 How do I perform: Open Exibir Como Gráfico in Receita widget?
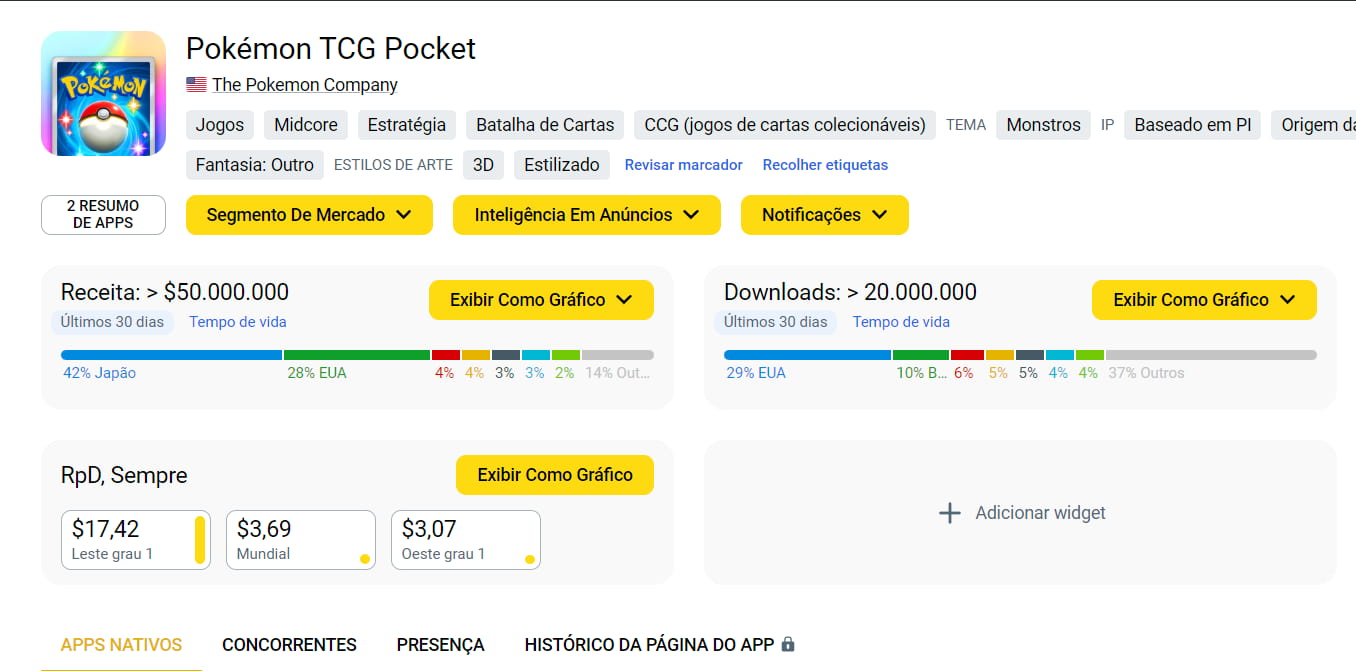(x=541, y=300)
